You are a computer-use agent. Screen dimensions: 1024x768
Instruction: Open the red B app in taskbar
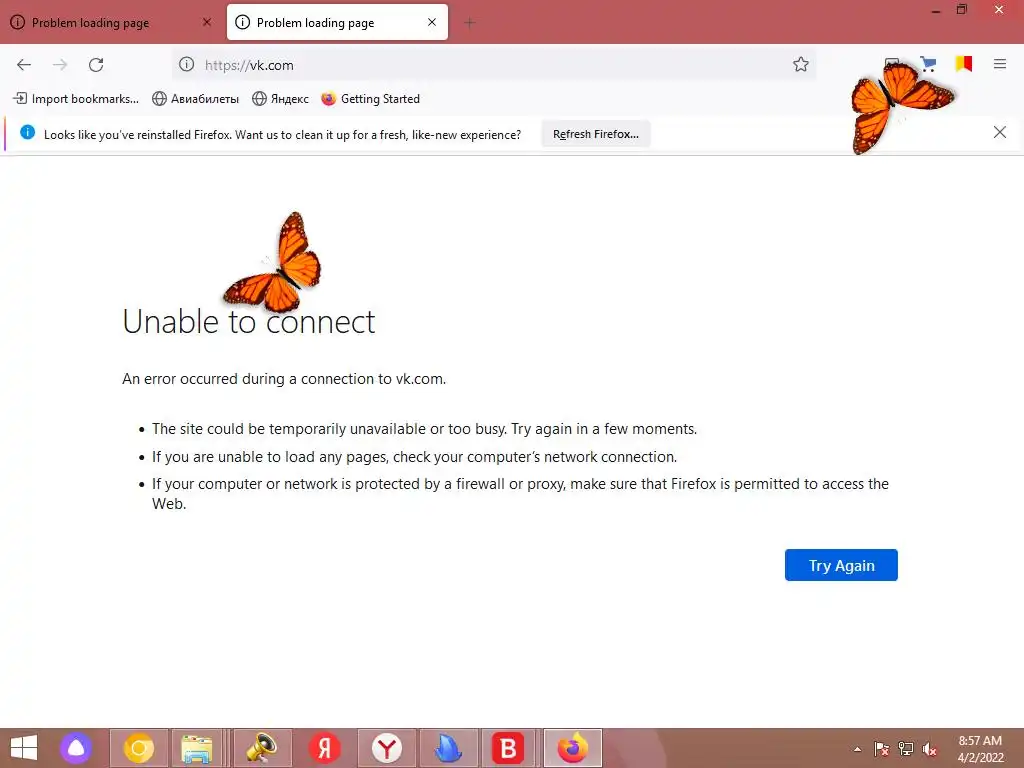click(508, 748)
